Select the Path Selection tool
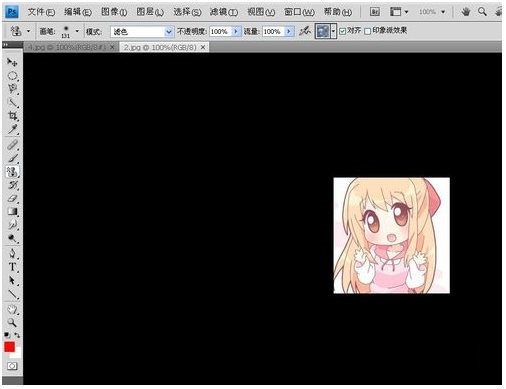 point(12,280)
